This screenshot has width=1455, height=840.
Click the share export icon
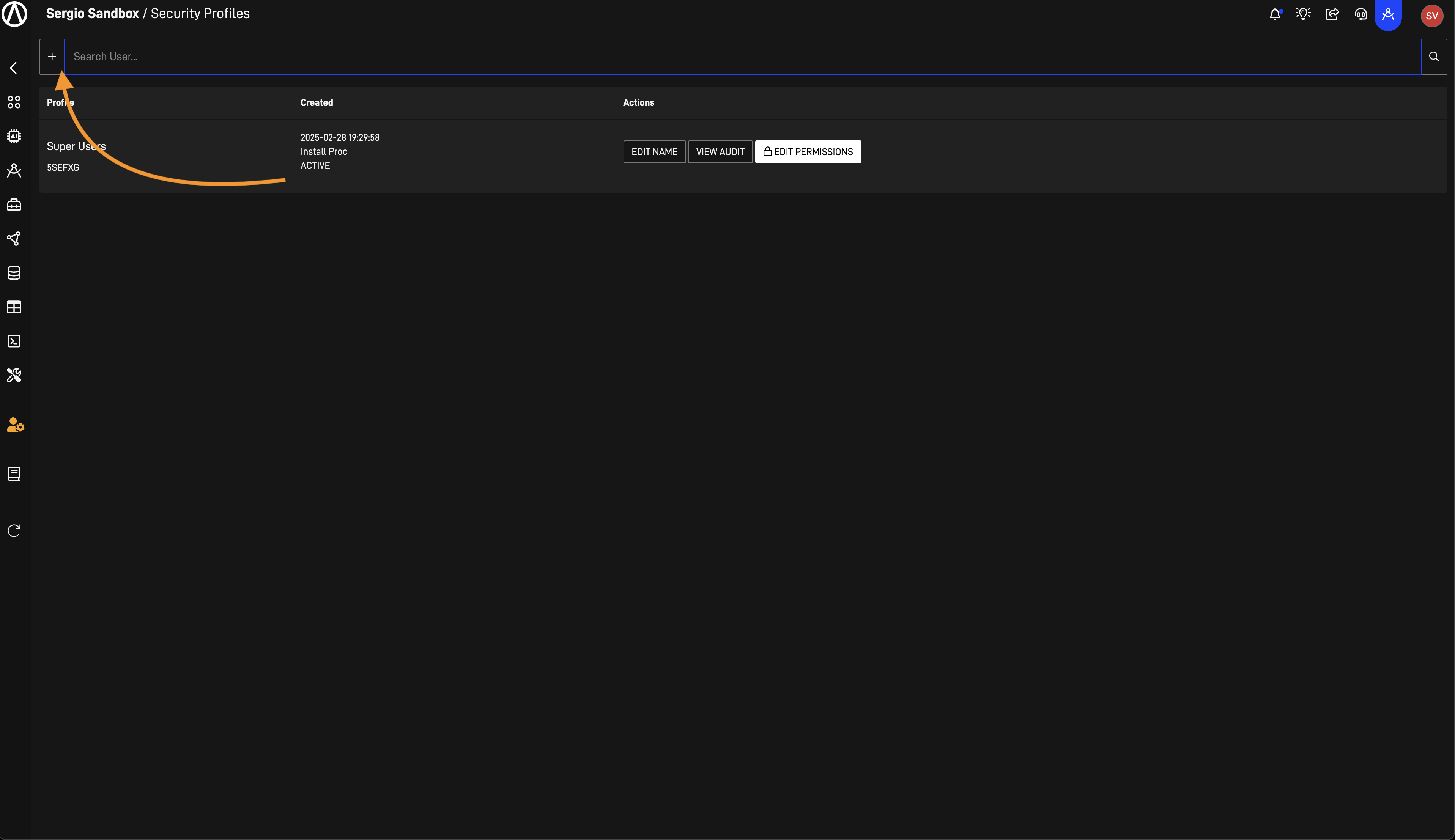(x=1332, y=14)
